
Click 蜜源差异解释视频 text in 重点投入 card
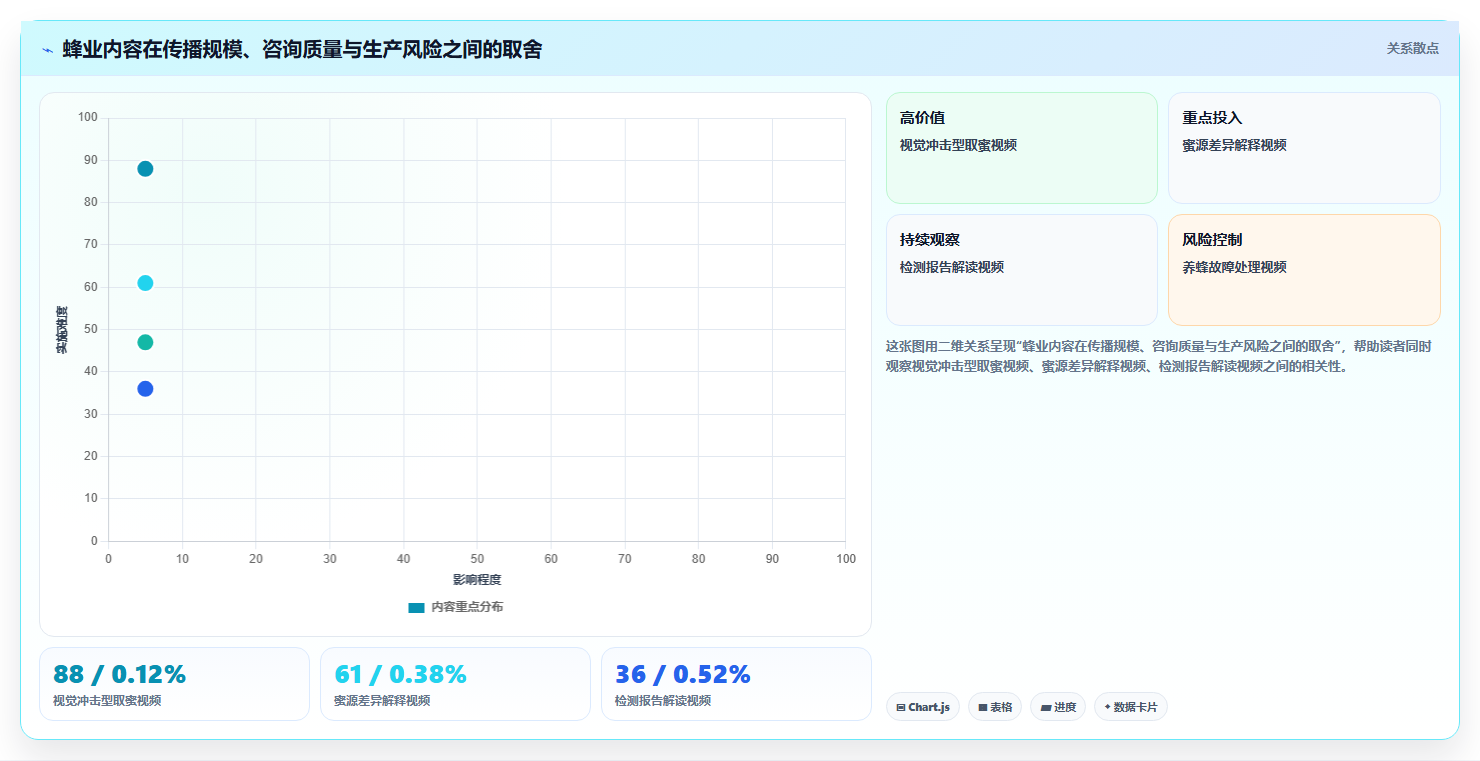tap(1234, 145)
